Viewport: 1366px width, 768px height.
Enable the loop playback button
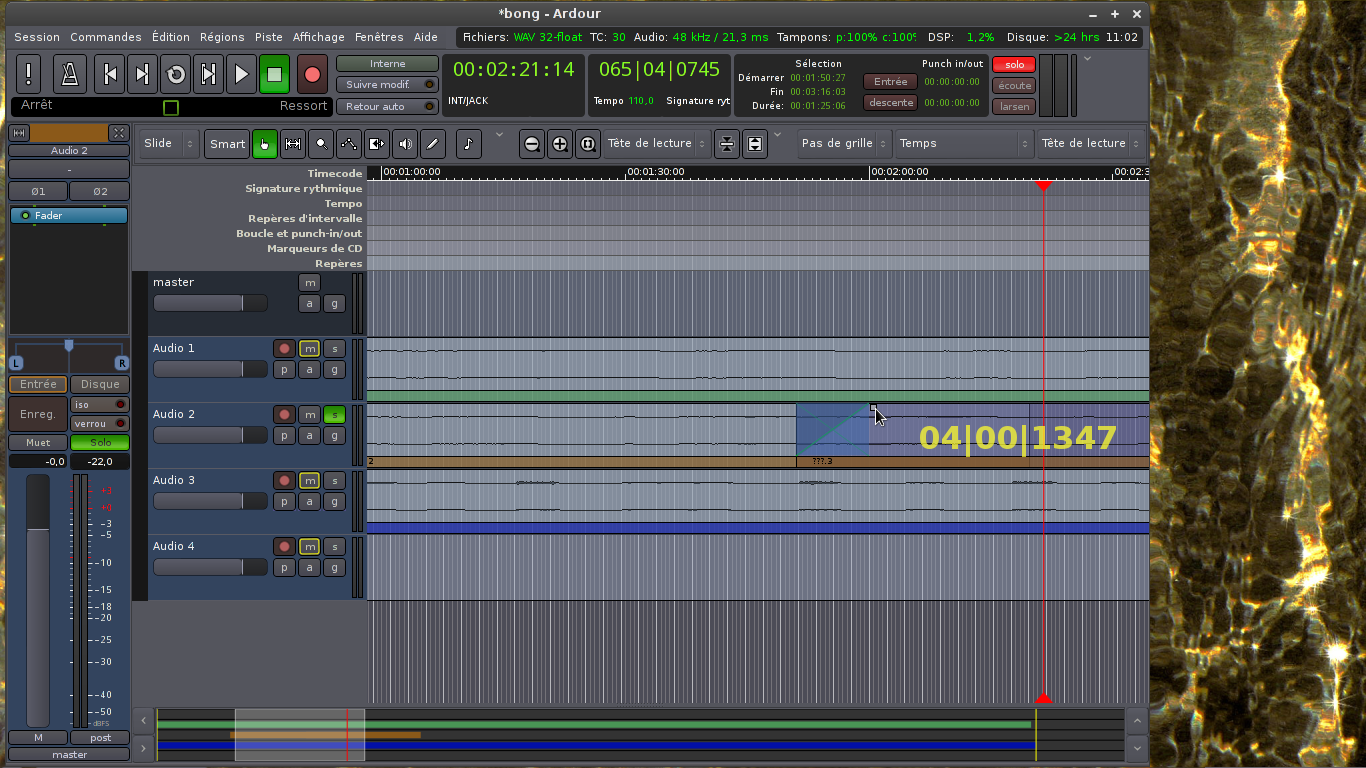(x=176, y=74)
